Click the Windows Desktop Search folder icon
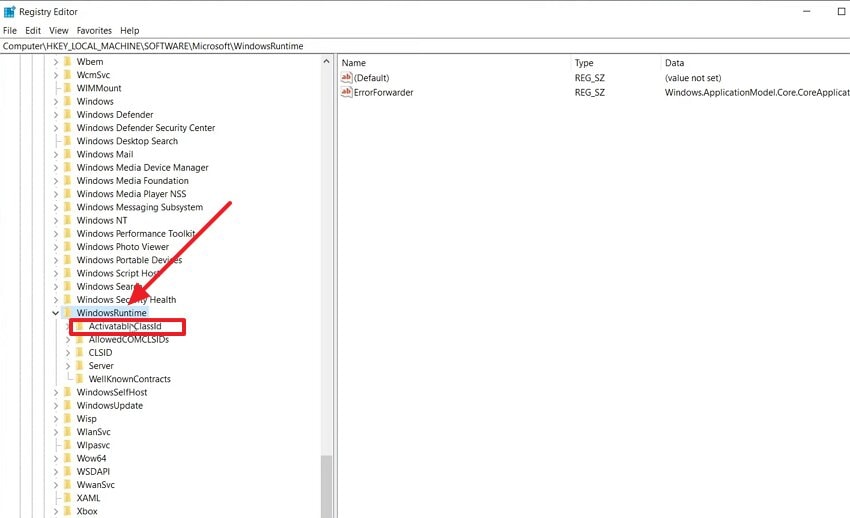Screen dimensions: 850x518 coord(68,141)
